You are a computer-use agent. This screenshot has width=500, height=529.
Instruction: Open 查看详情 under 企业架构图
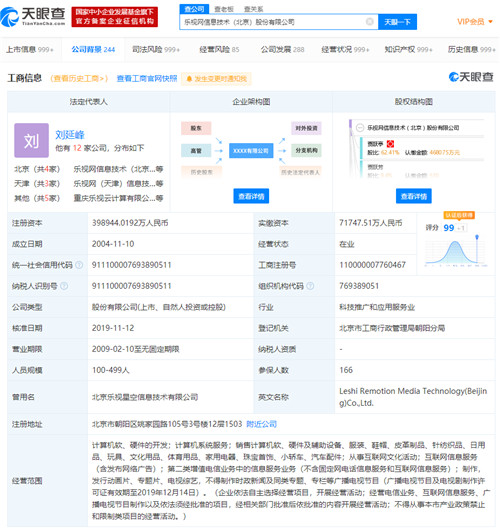(x=251, y=196)
